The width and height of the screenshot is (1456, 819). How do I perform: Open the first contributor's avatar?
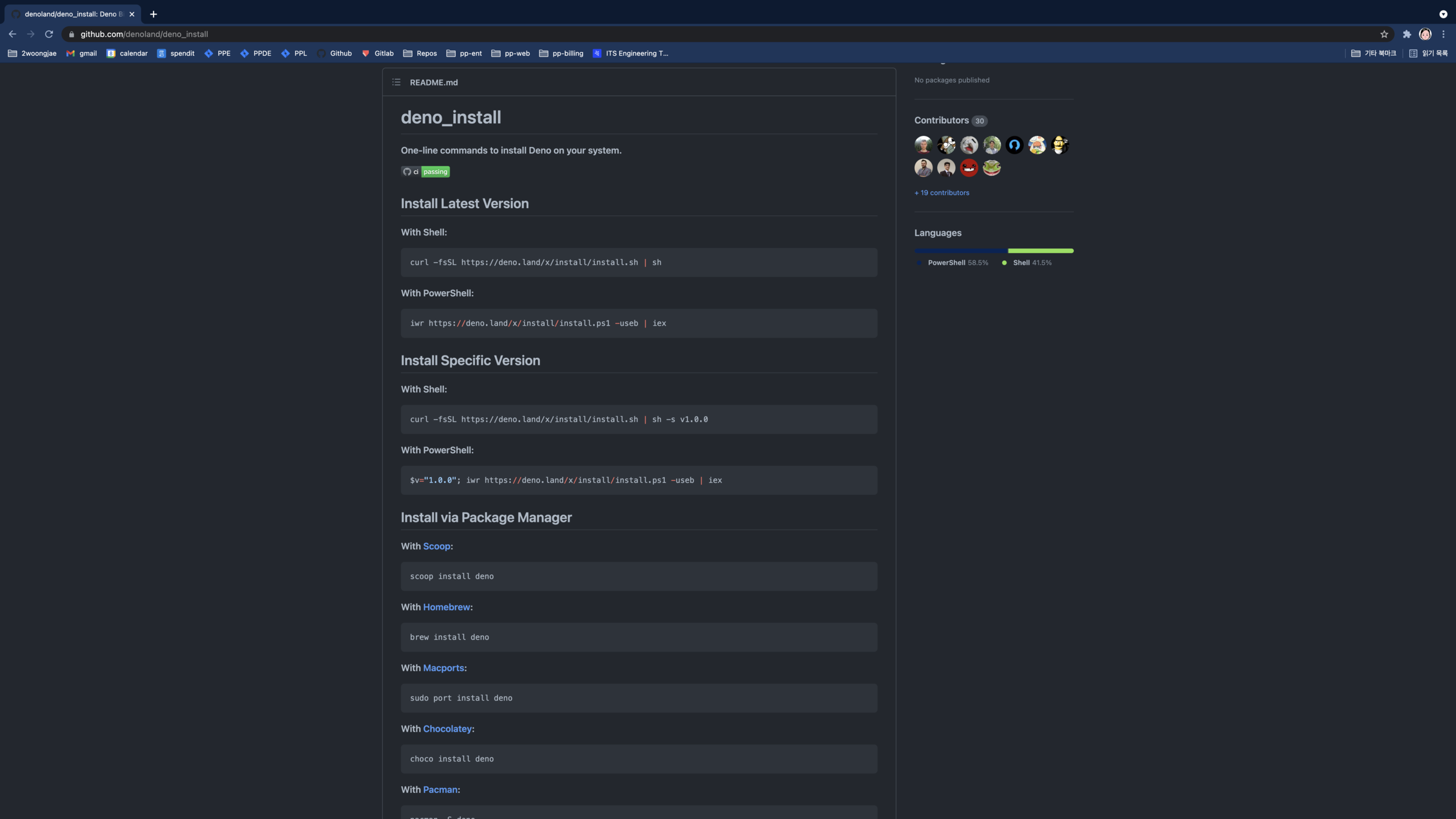point(923,145)
